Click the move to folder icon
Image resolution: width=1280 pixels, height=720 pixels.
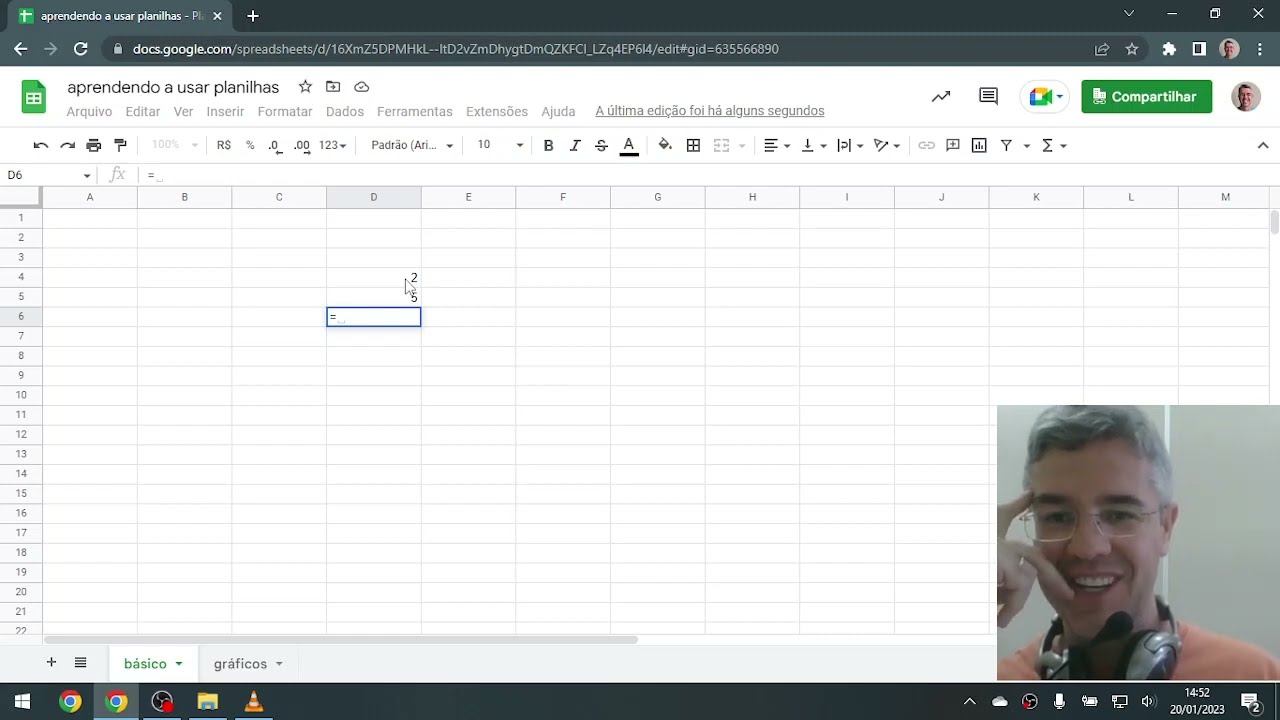[x=333, y=87]
